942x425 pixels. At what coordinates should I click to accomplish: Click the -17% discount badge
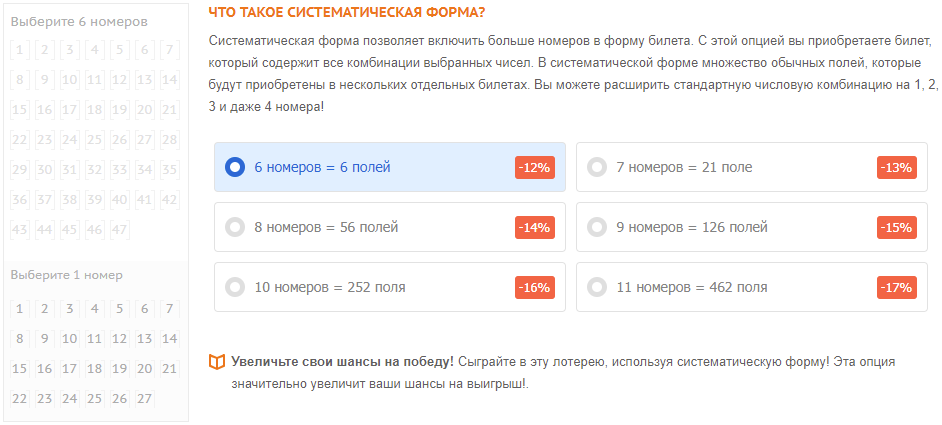[x=897, y=288]
